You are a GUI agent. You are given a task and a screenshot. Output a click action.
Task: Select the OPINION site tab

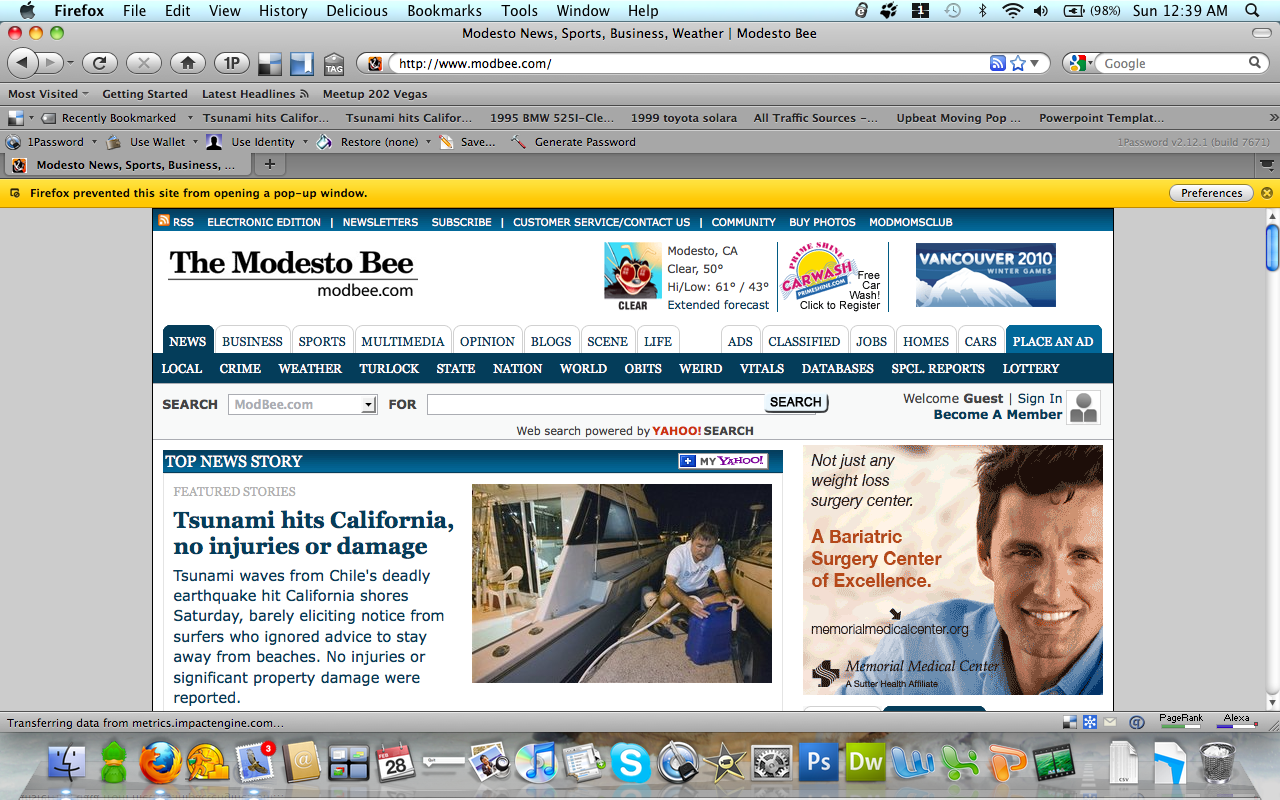[x=487, y=341]
